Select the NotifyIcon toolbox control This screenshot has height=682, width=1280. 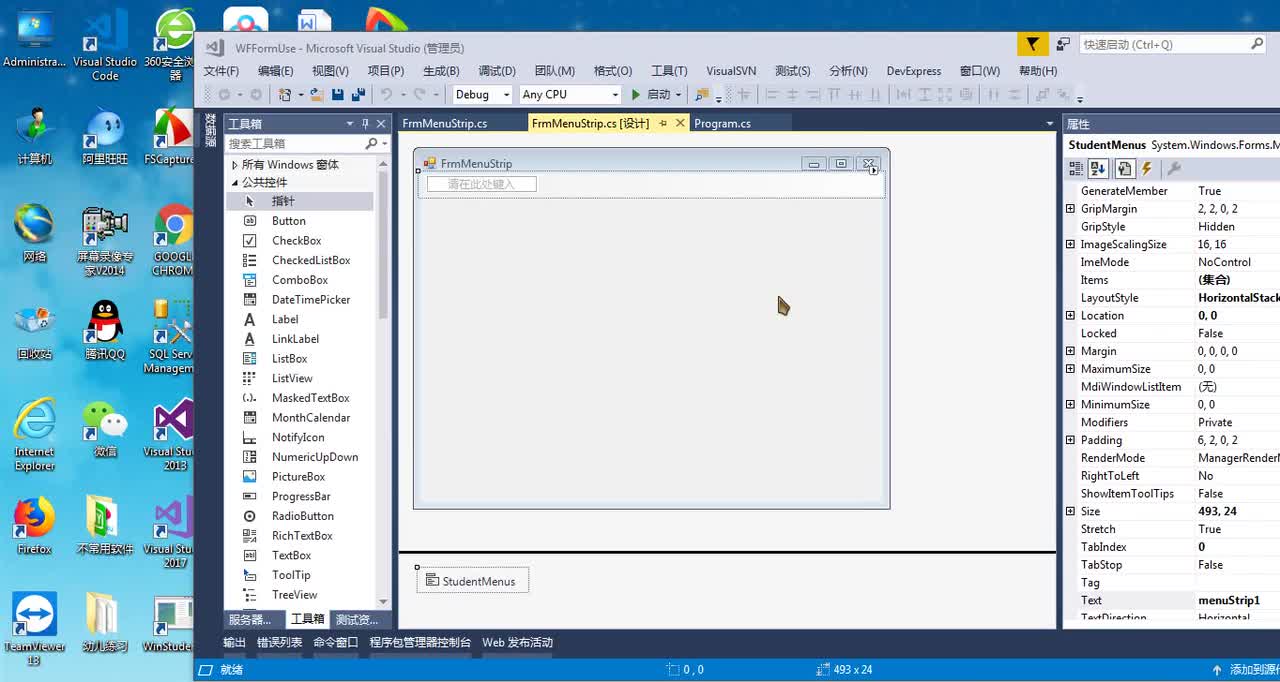point(297,437)
